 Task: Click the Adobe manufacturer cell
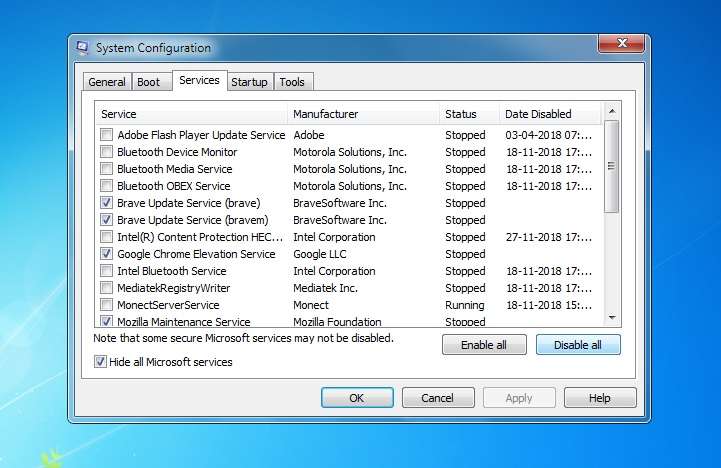click(x=309, y=135)
